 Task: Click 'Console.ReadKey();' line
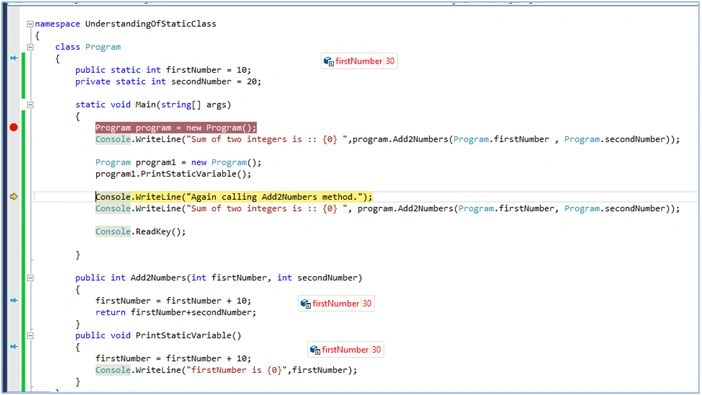(140, 232)
